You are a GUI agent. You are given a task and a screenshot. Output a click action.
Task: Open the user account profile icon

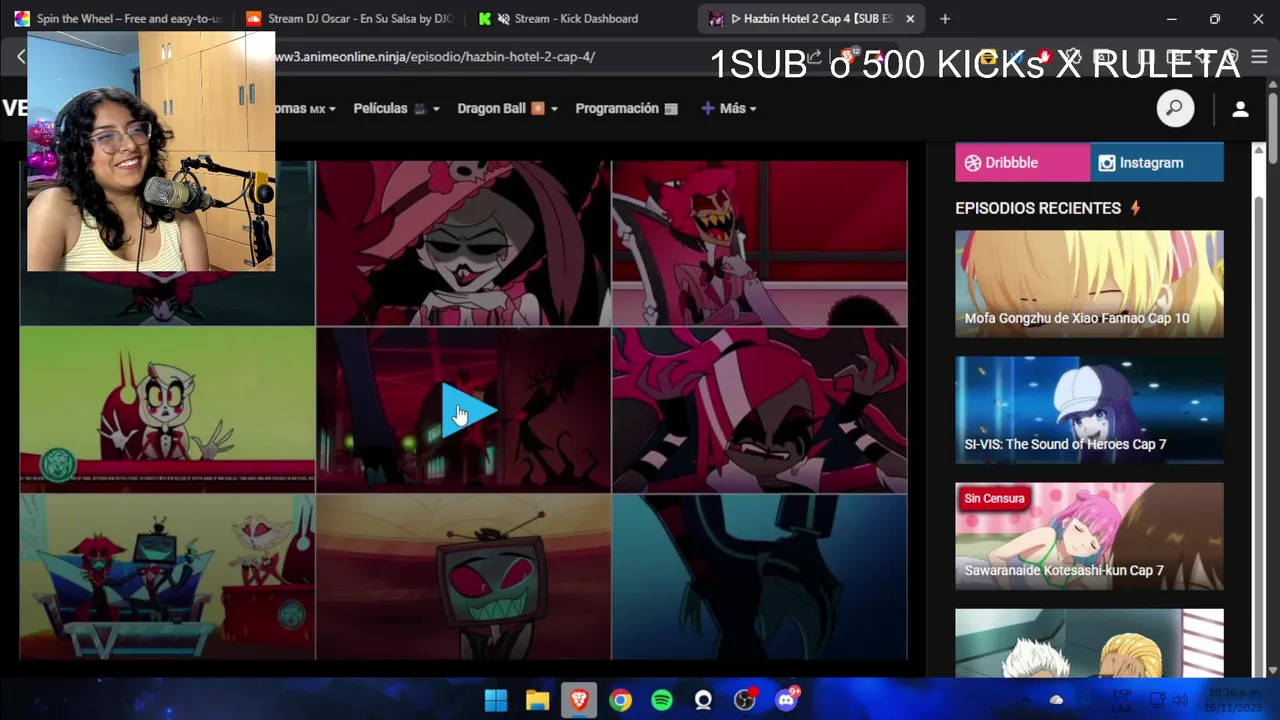coord(1240,109)
